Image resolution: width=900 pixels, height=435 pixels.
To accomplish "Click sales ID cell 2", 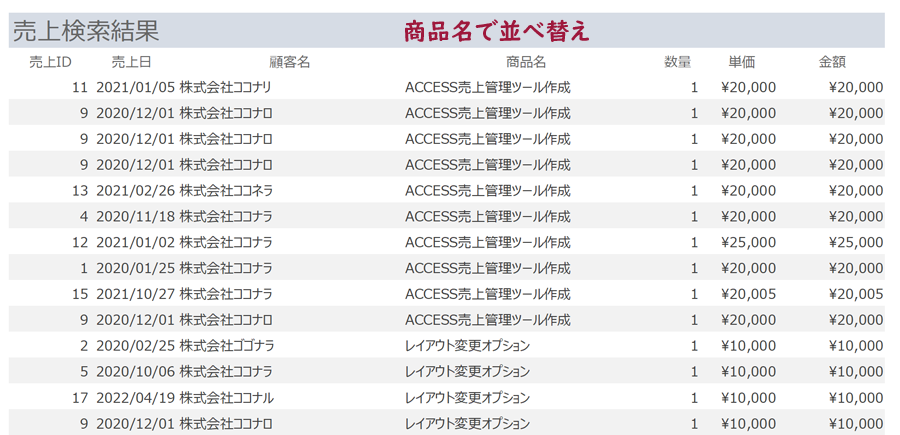I will pos(84,345).
